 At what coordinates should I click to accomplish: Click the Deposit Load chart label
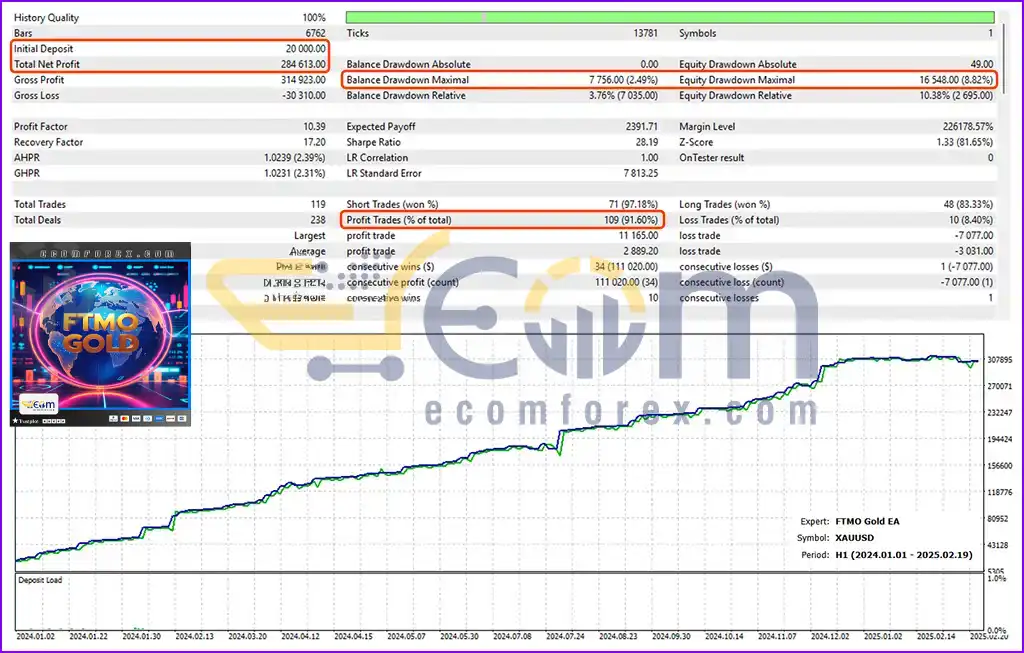pos(40,580)
